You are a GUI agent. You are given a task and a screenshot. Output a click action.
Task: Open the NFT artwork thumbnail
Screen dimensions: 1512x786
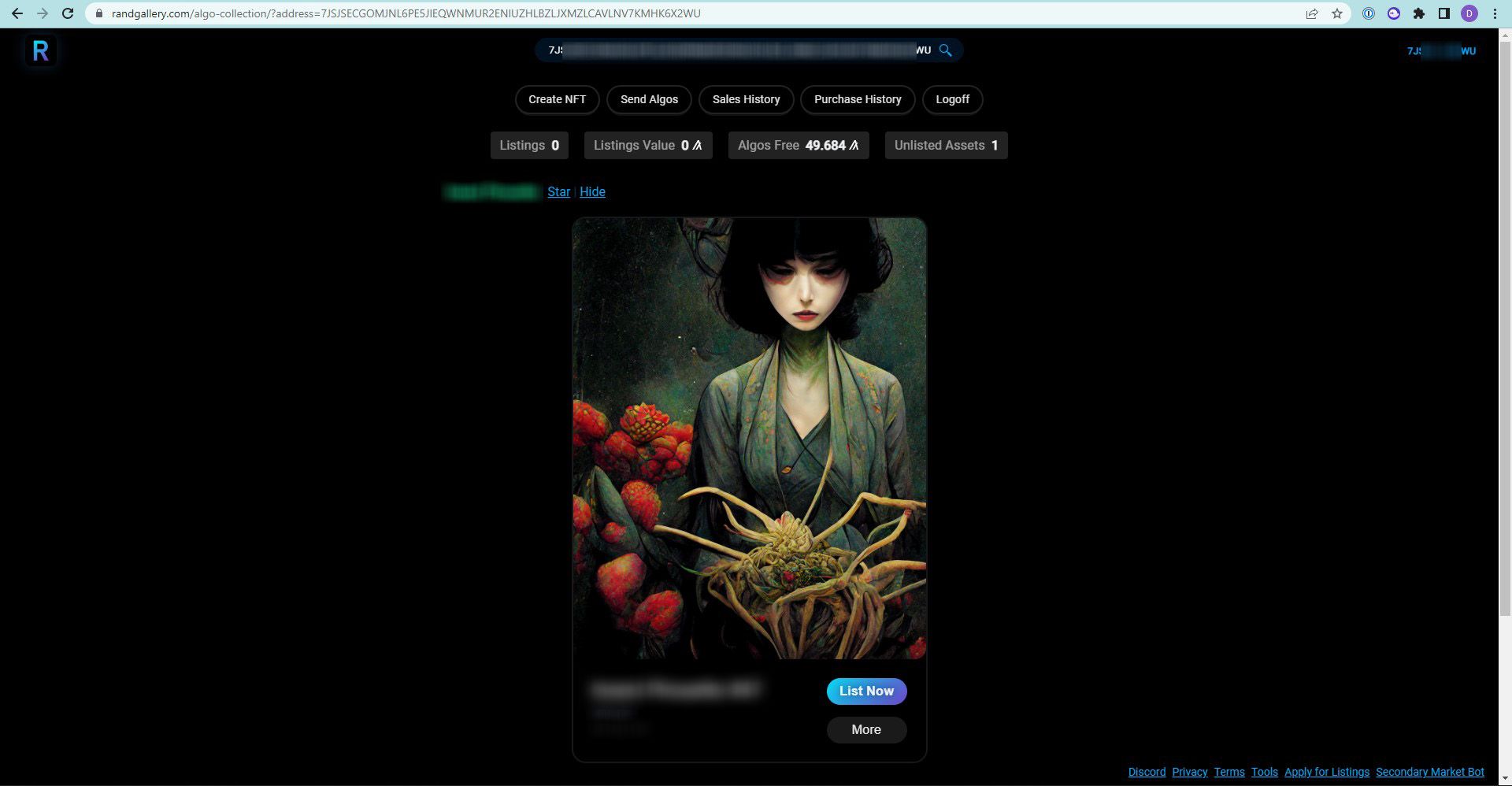click(x=749, y=439)
